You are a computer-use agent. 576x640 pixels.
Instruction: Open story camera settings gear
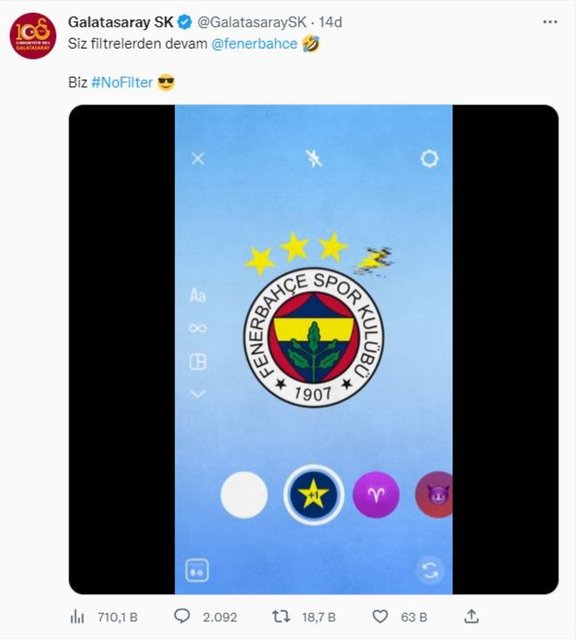pyautogui.click(x=429, y=158)
